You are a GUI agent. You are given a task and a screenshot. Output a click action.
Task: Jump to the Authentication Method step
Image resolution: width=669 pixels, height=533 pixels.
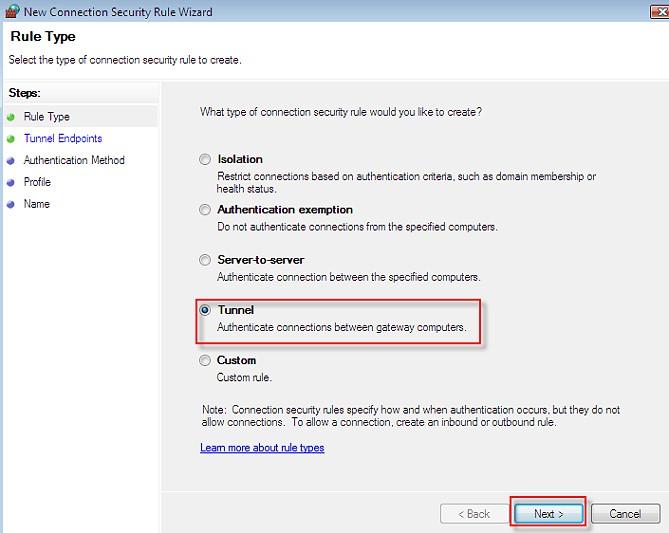(74, 160)
